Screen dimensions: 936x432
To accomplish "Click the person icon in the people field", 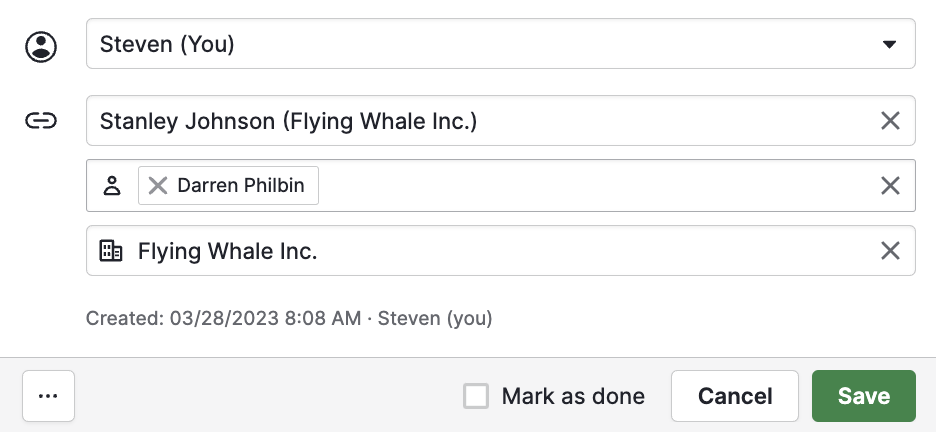I will 112,186.
